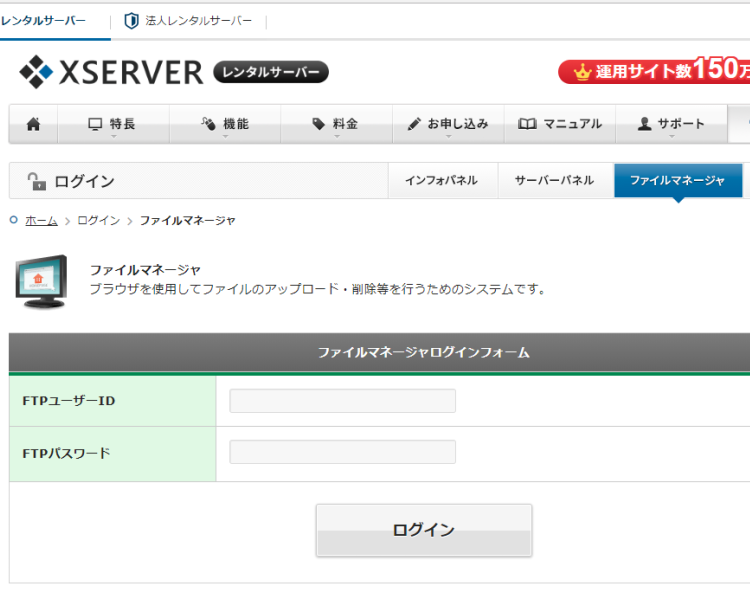
Task: Switch to the インフォパネル tab
Action: tap(441, 181)
